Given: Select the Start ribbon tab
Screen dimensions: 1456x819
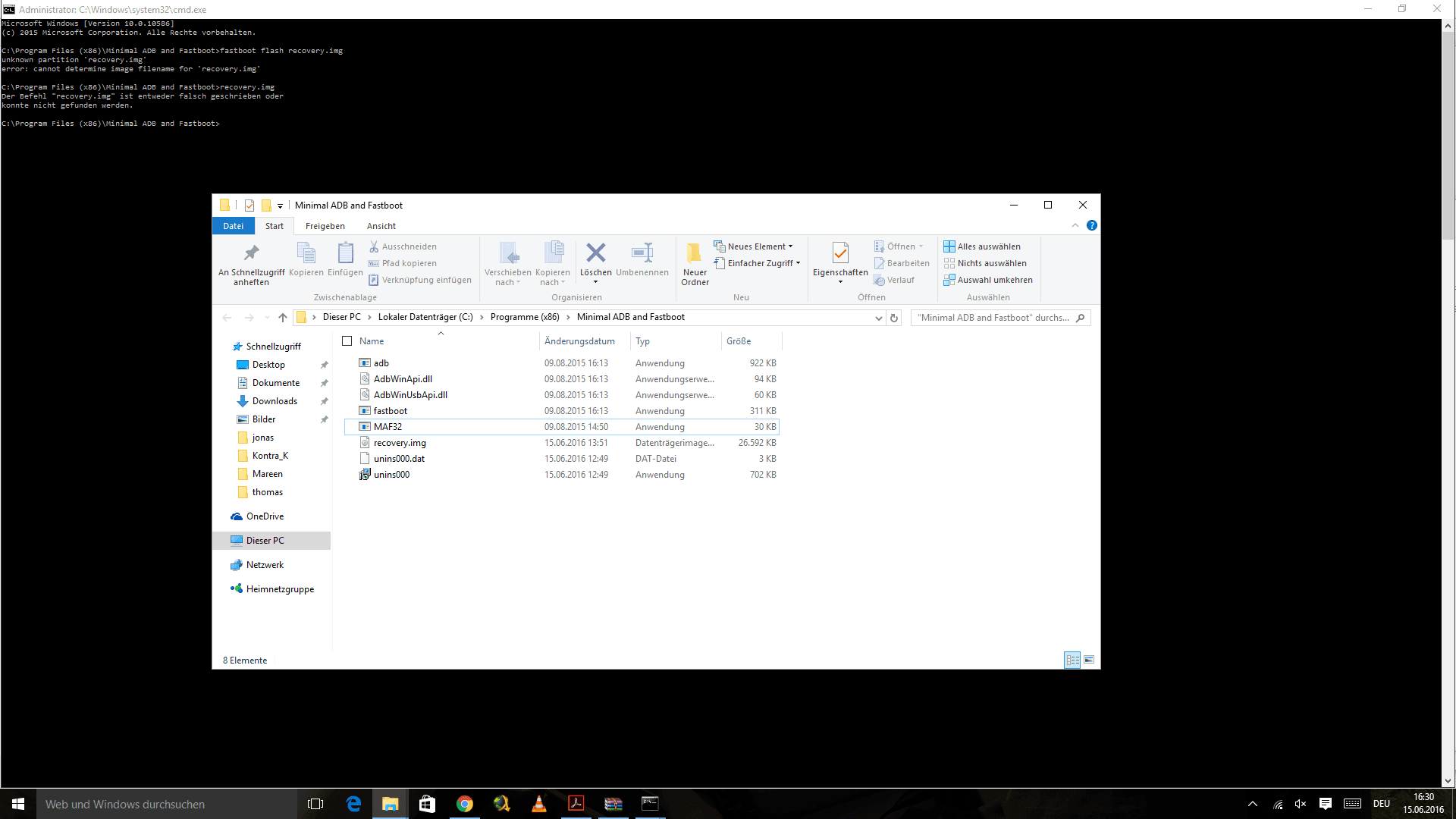Looking at the screenshot, I should [275, 226].
